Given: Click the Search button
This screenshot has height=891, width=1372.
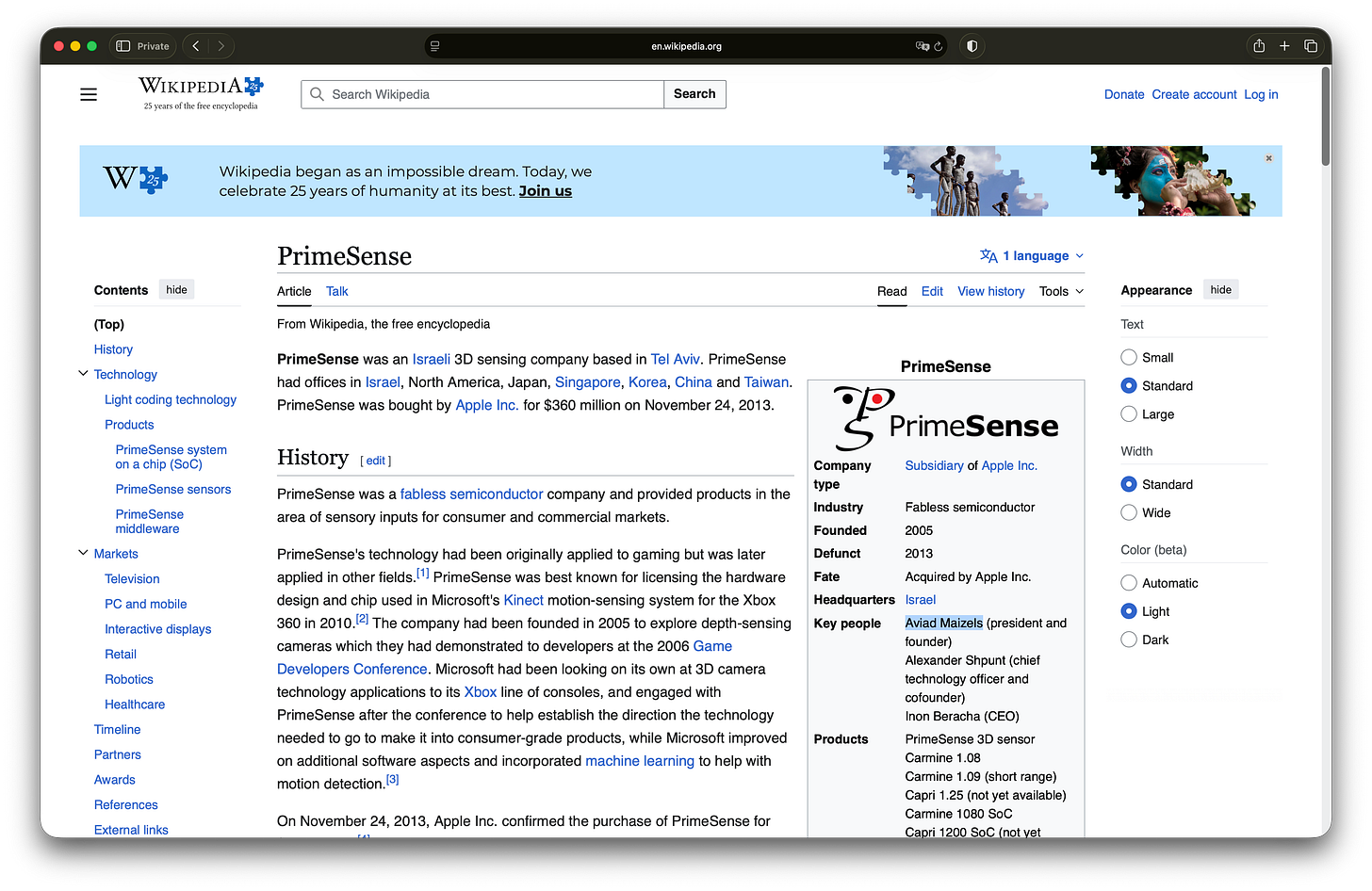Looking at the screenshot, I should tap(694, 94).
